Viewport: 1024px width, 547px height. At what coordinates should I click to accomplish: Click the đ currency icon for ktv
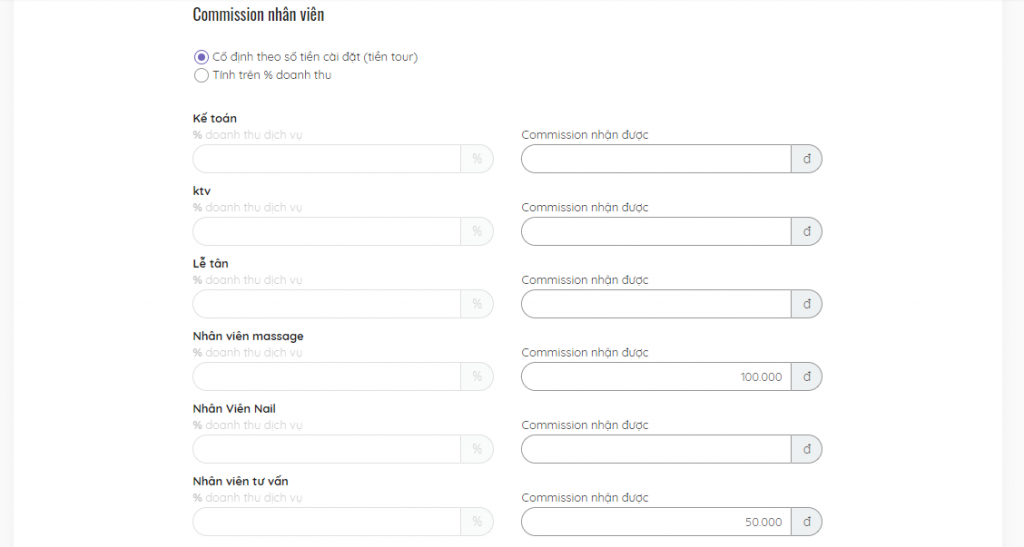click(x=807, y=231)
